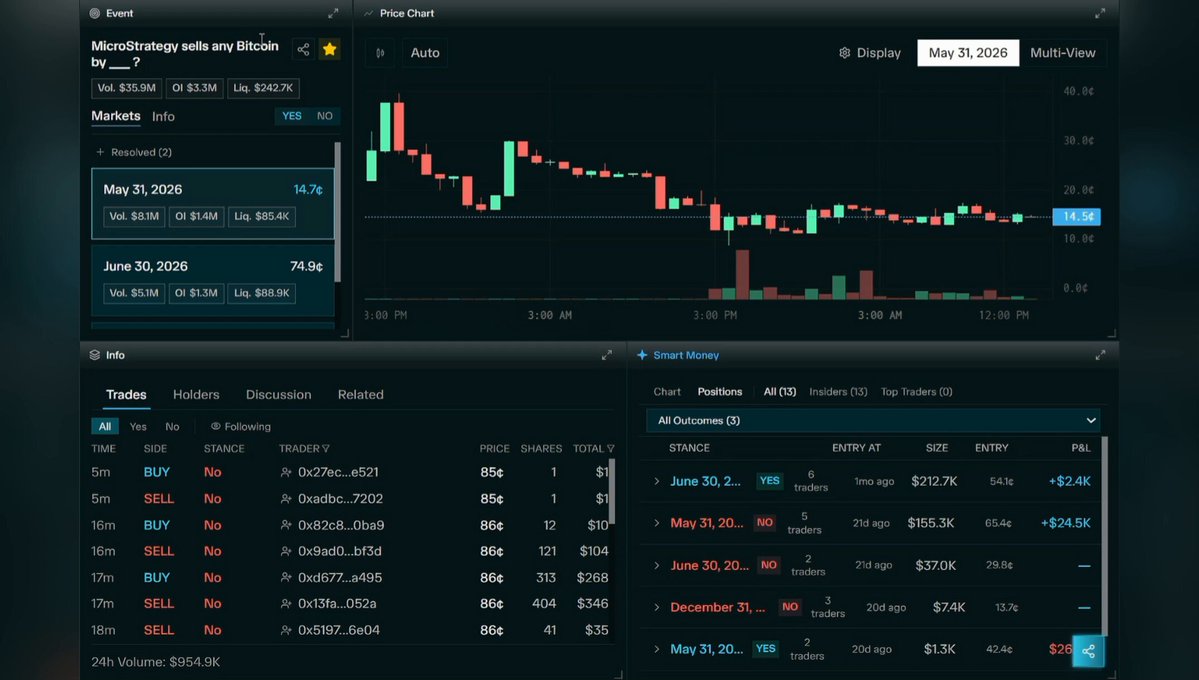Show All (13) smart money
This screenshot has height=680, width=1199.
[780, 392]
